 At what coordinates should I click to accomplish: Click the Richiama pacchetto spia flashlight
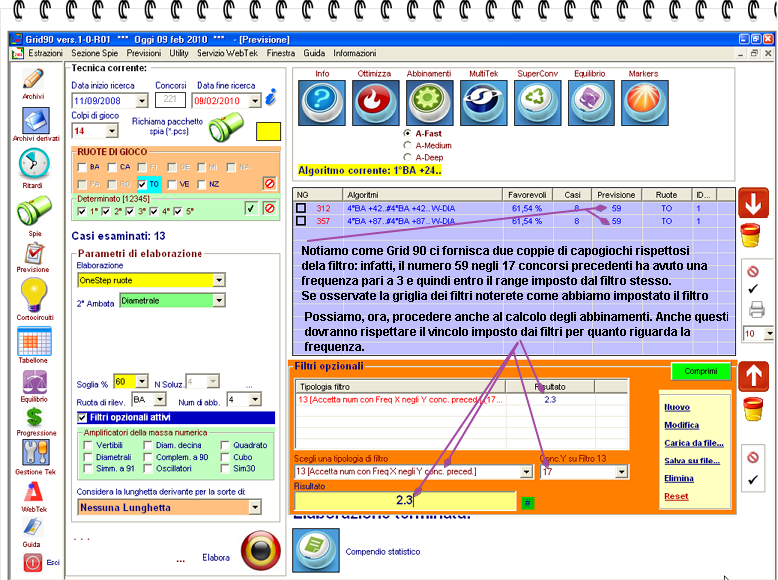pos(226,127)
